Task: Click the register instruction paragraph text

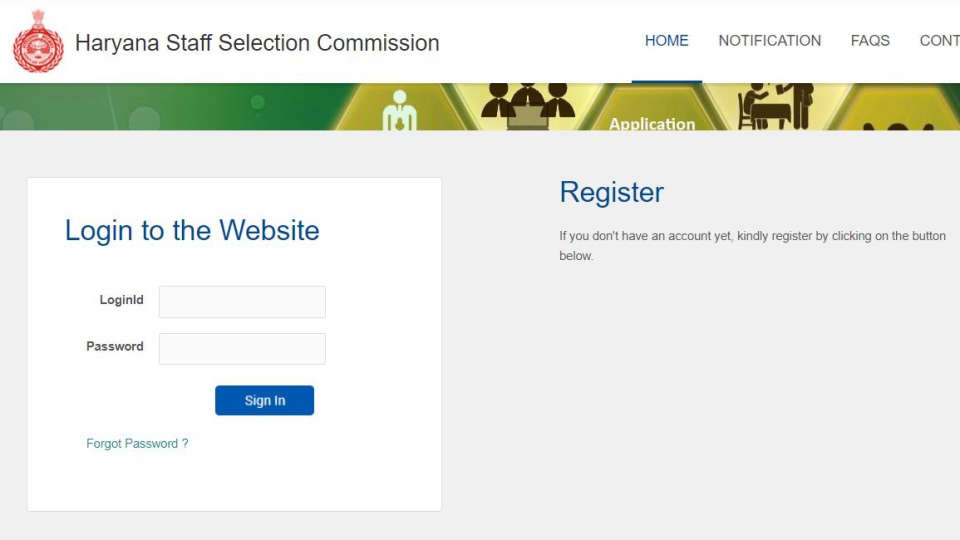Action: click(x=752, y=246)
